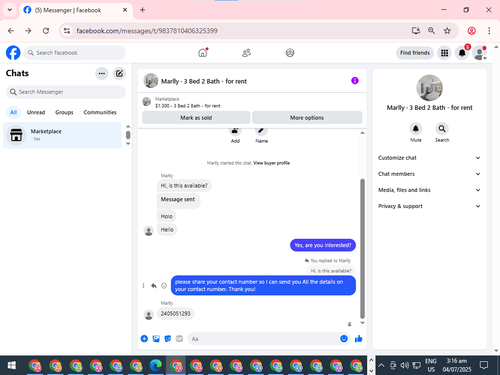Click the chat list scrollbar thumb
The width and height of the screenshot is (500, 375).
click(128, 135)
